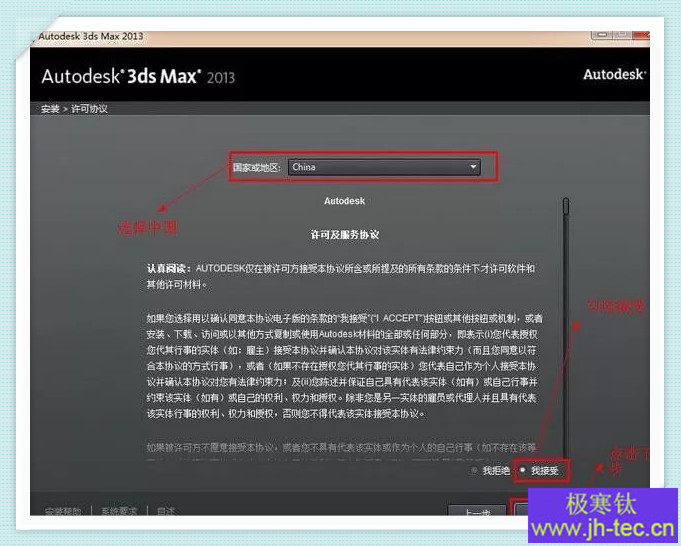Open the 安装帮助 link at bottom
Image resolution: width=681 pixels, height=546 pixels.
click(63, 511)
